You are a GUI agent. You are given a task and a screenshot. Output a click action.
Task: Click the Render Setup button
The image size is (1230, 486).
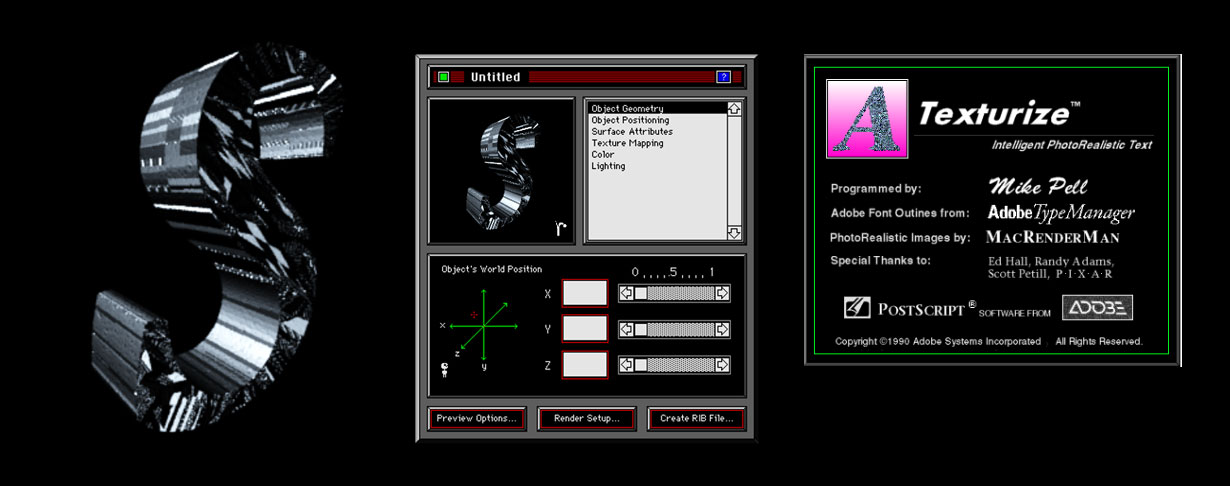point(587,419)
